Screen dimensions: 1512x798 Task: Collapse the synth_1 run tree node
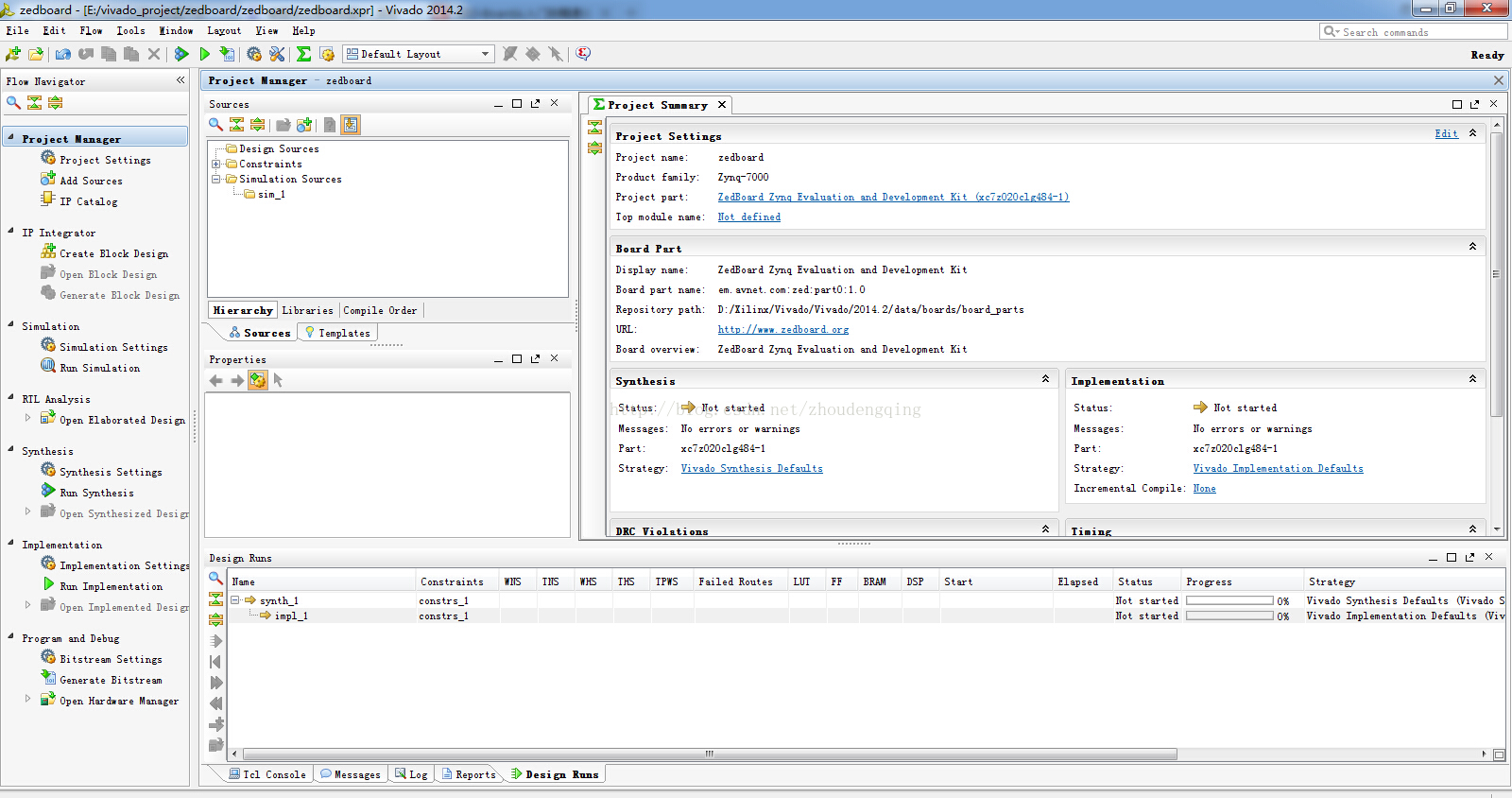pyautogui.click(x=236, y=600)
